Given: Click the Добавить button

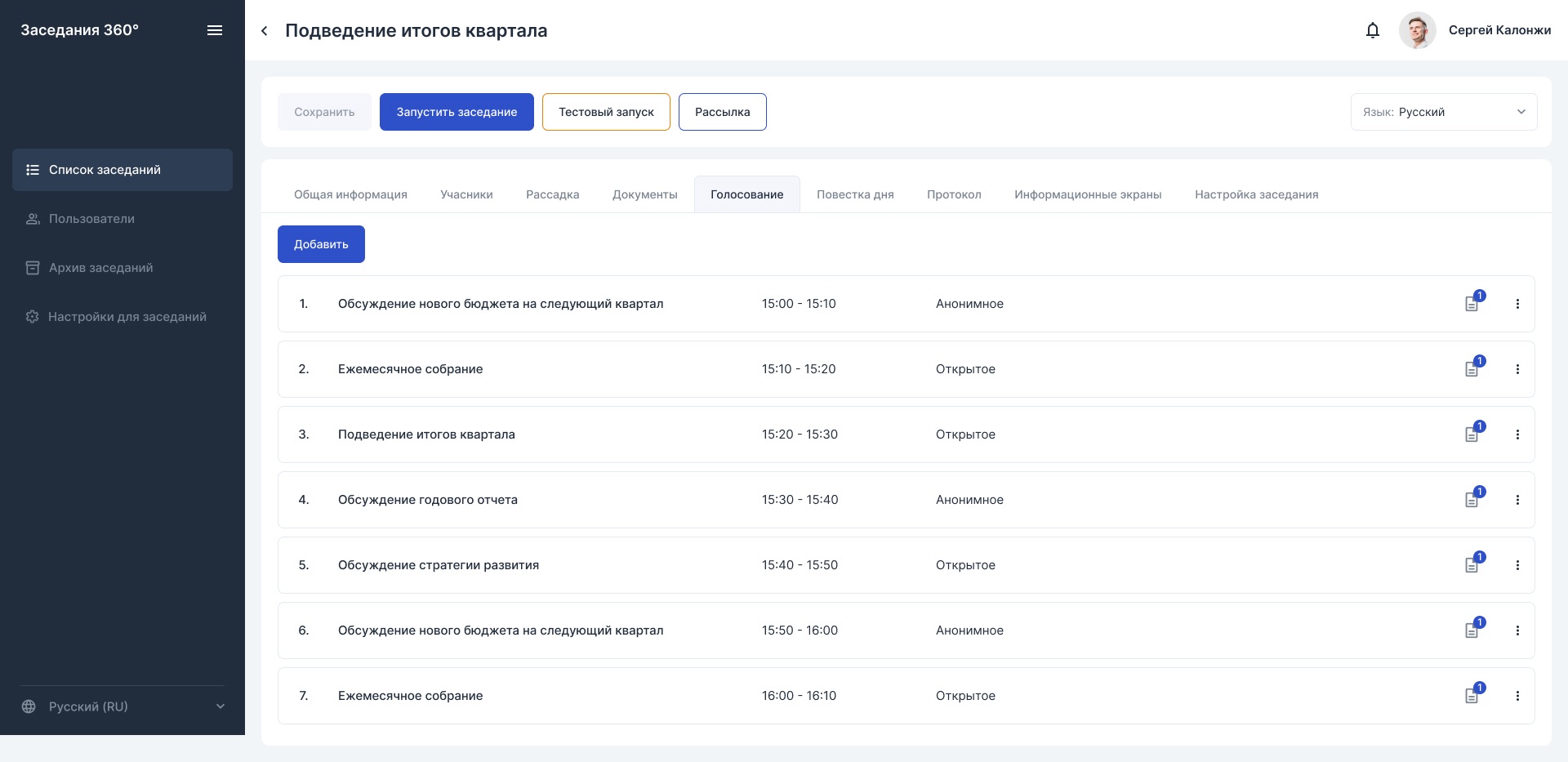Looking at the screenshot, I should tap(321, 244).
